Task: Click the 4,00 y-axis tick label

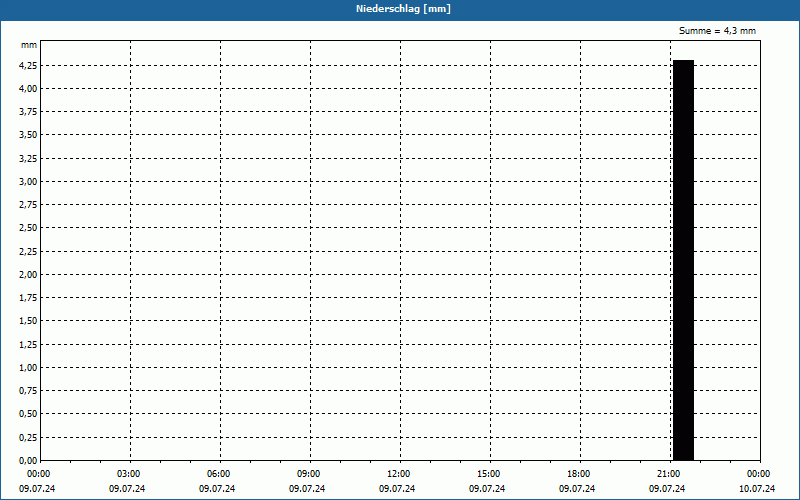Action: point(28,88)
